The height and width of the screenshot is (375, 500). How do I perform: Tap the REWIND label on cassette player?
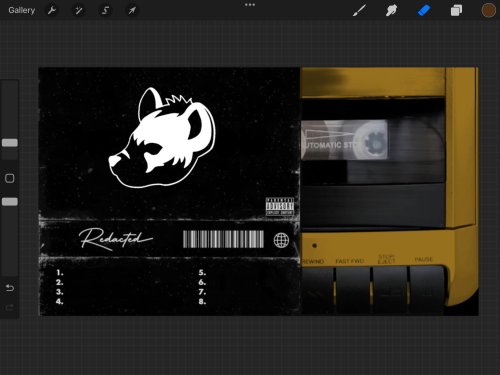(x=313, y=261)
